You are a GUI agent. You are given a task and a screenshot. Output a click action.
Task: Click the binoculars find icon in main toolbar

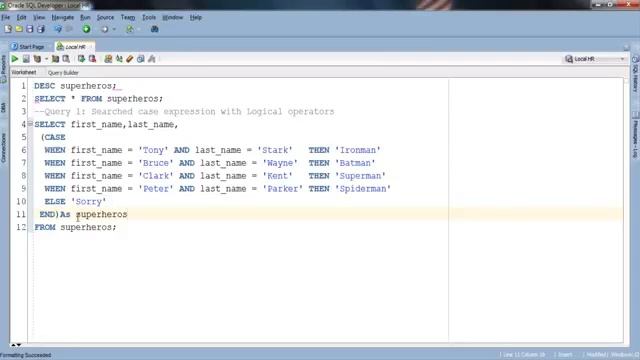point(154,29)
